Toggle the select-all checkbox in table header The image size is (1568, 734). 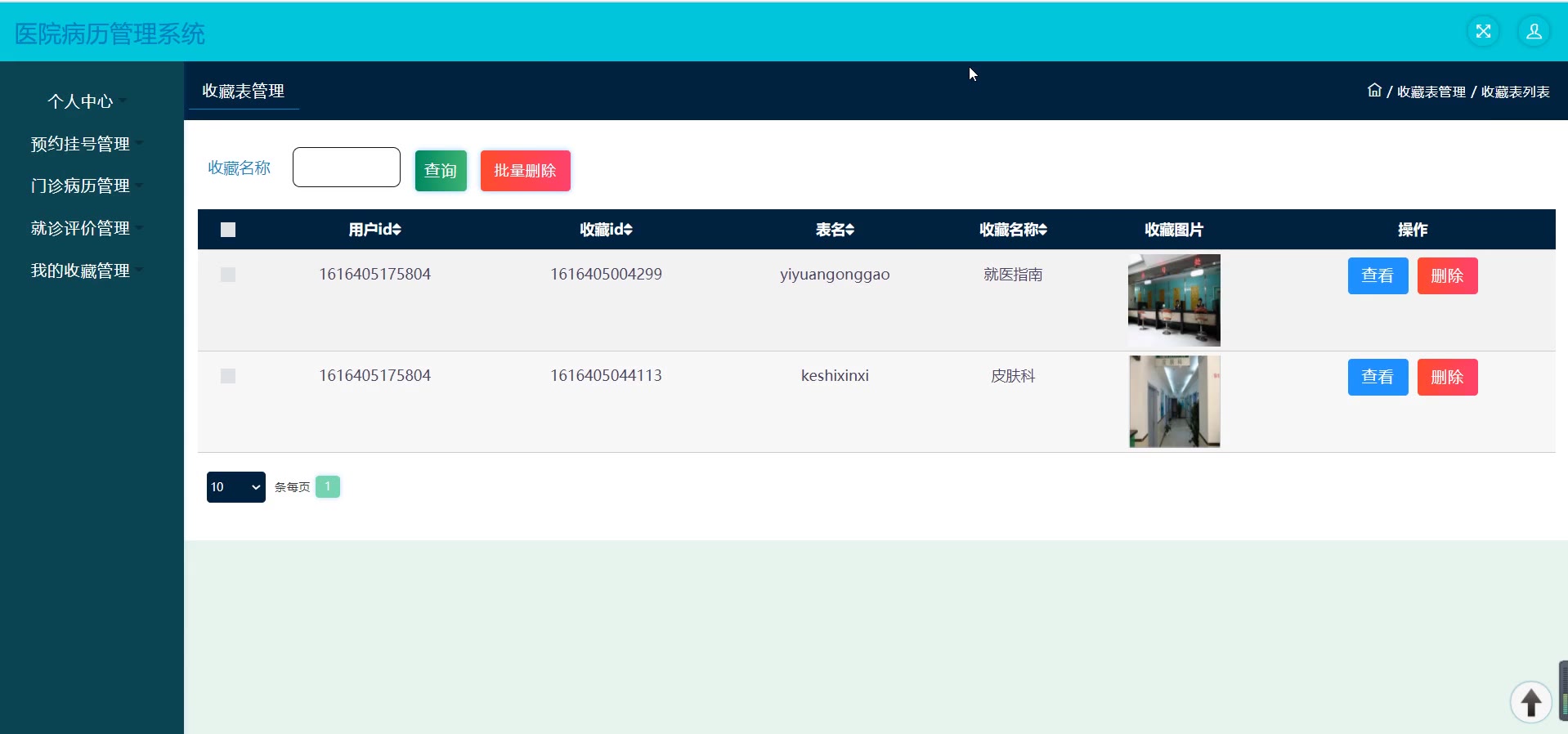[x=228, y=230]
